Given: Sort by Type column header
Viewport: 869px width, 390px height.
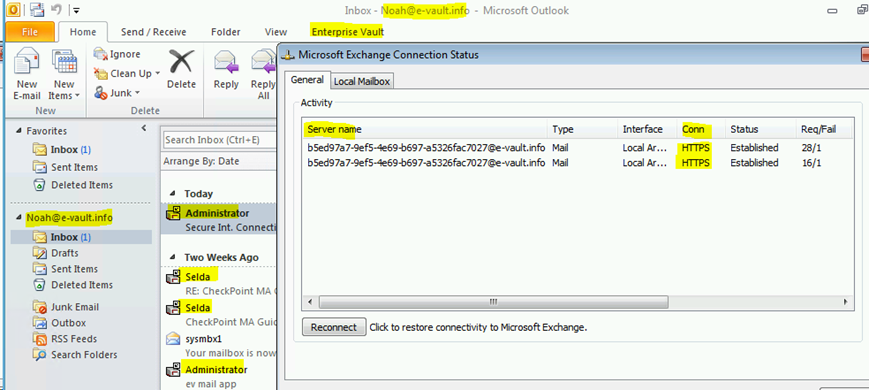Looking at the screenshot, I should pos(582,129).
